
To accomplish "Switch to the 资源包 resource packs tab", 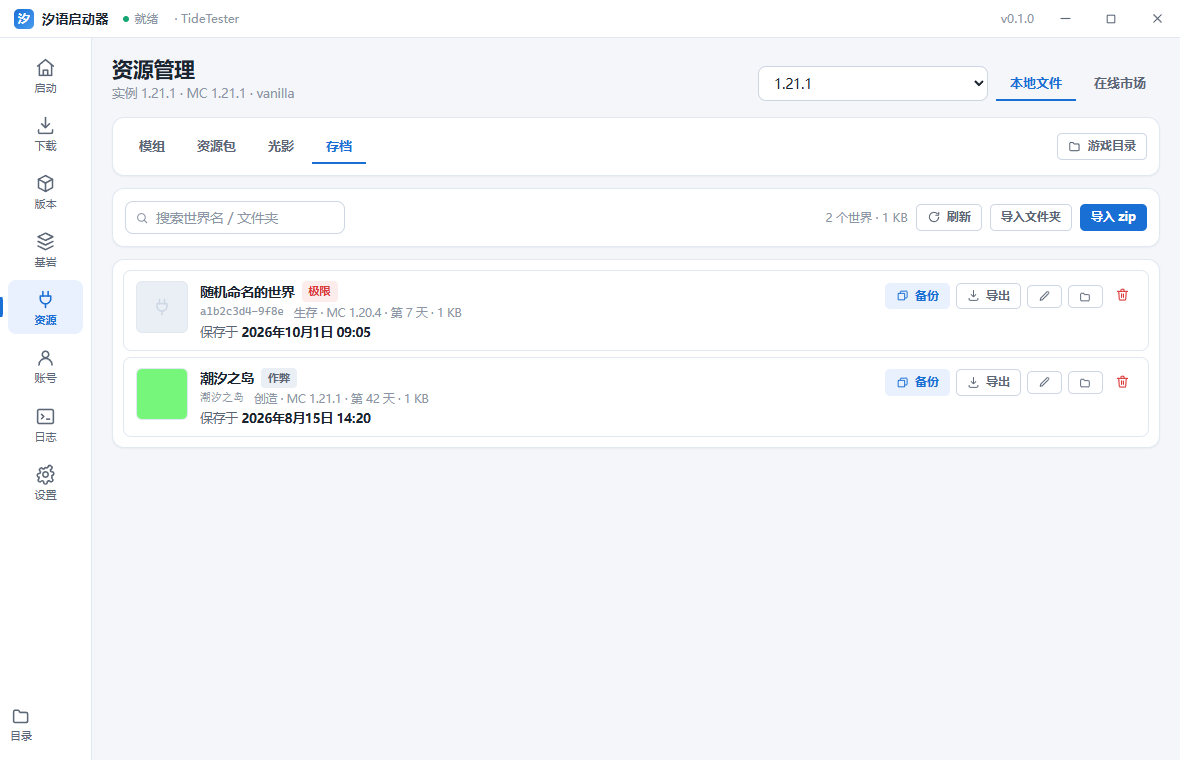I will (x=216, y=146).
